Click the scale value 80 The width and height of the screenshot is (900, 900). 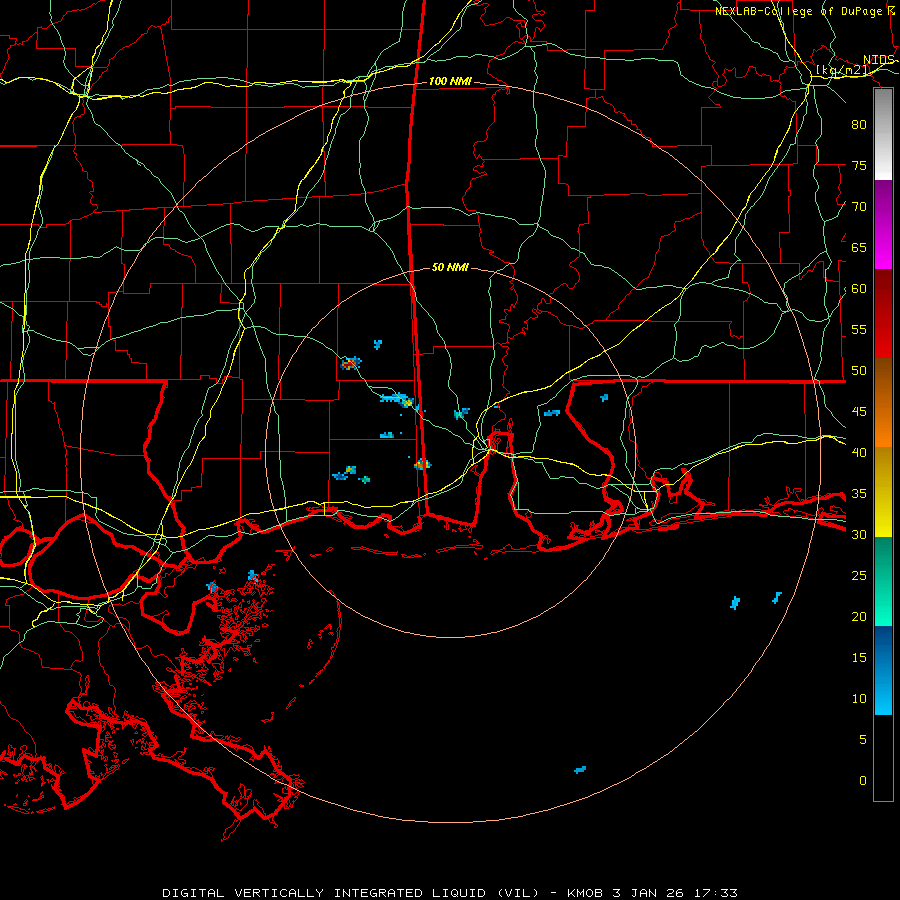point(859,125)
